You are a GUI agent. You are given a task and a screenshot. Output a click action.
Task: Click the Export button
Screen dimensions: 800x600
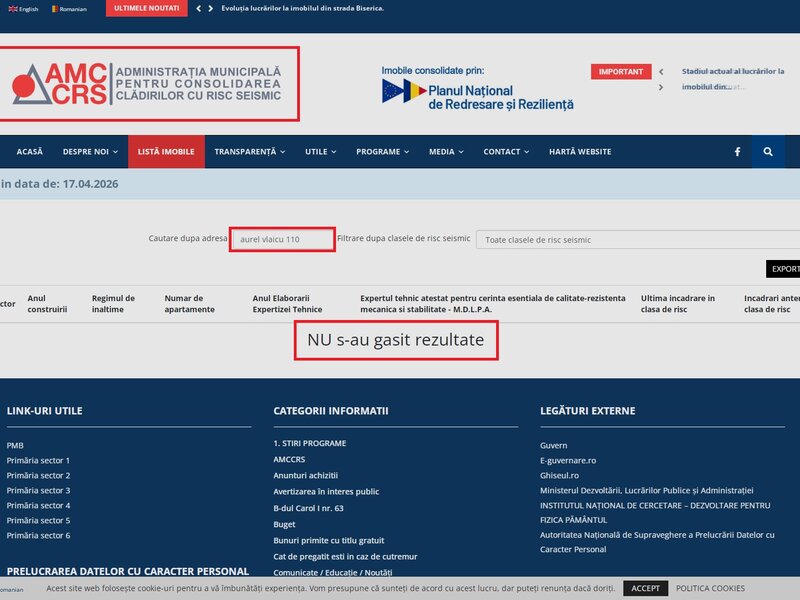[783, 269]
